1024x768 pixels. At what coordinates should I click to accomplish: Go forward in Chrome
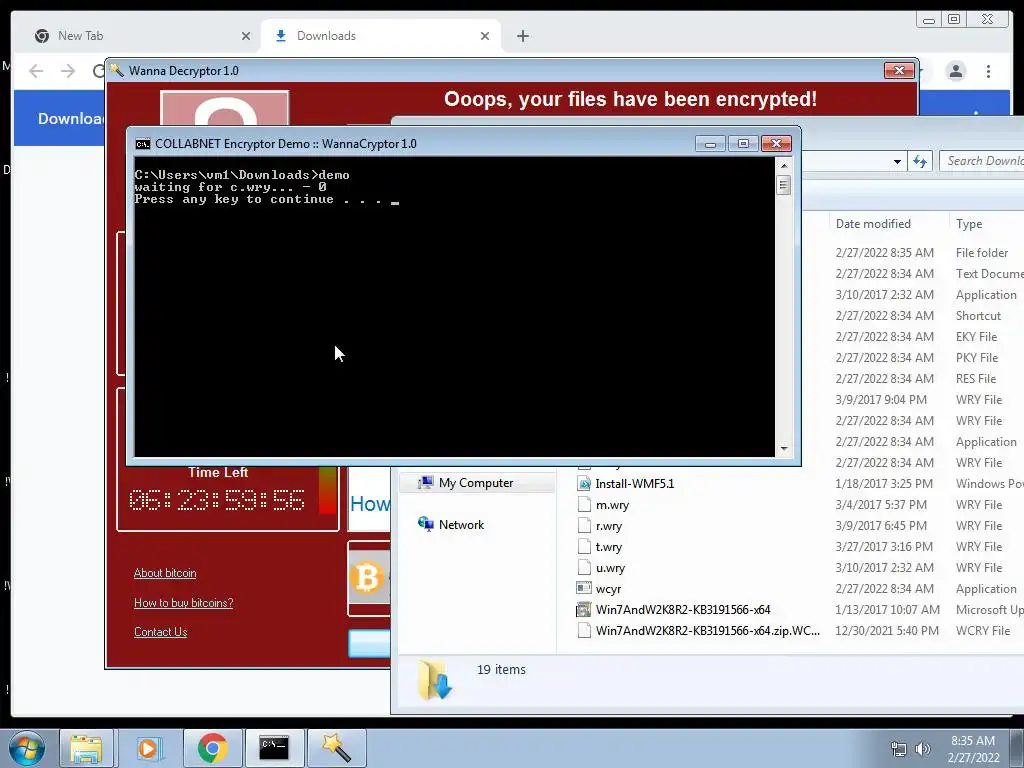tap(68, 71)
